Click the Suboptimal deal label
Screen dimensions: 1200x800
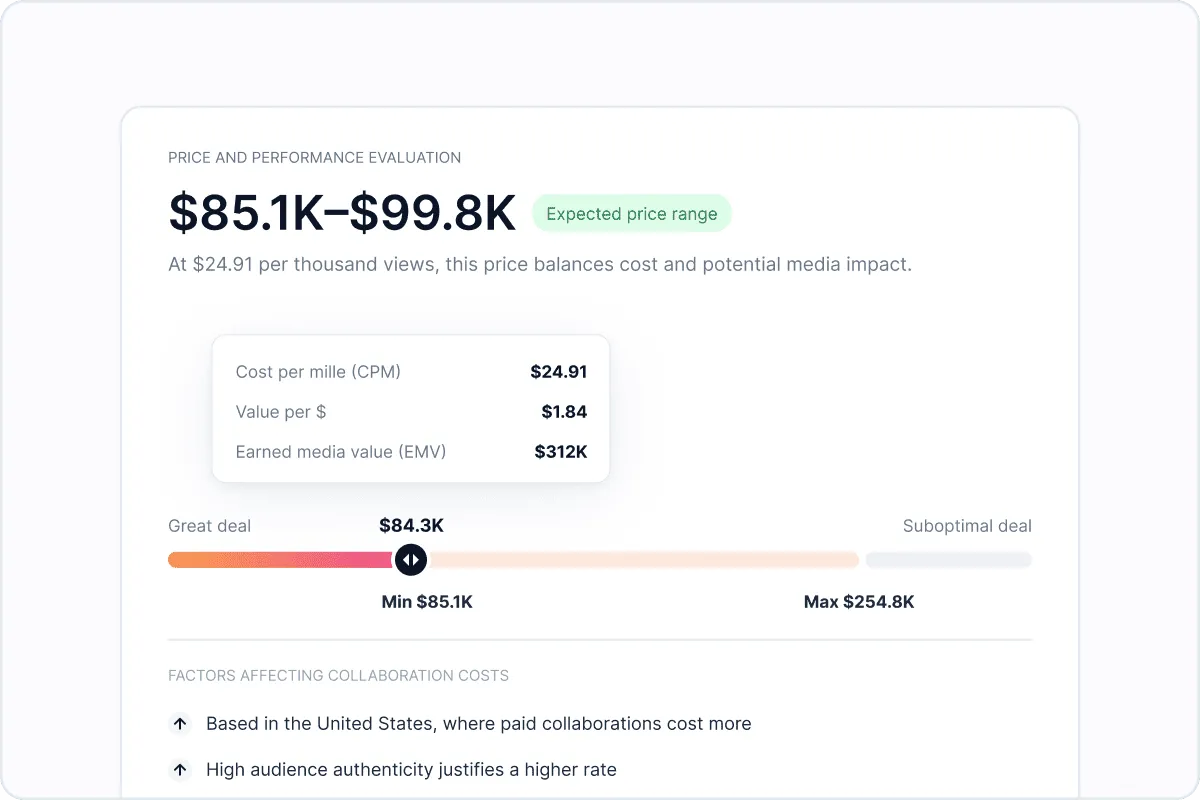pyautogui.click(x=967, y=526)
